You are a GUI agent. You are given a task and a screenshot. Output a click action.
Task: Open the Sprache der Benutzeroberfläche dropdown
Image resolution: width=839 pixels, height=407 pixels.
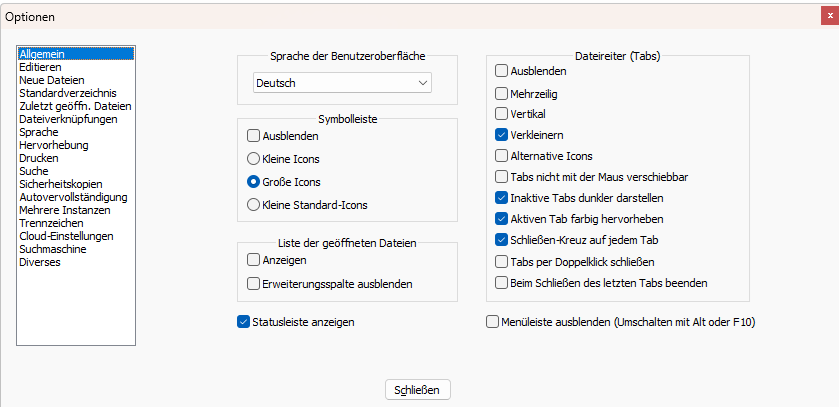click(342, 82)
